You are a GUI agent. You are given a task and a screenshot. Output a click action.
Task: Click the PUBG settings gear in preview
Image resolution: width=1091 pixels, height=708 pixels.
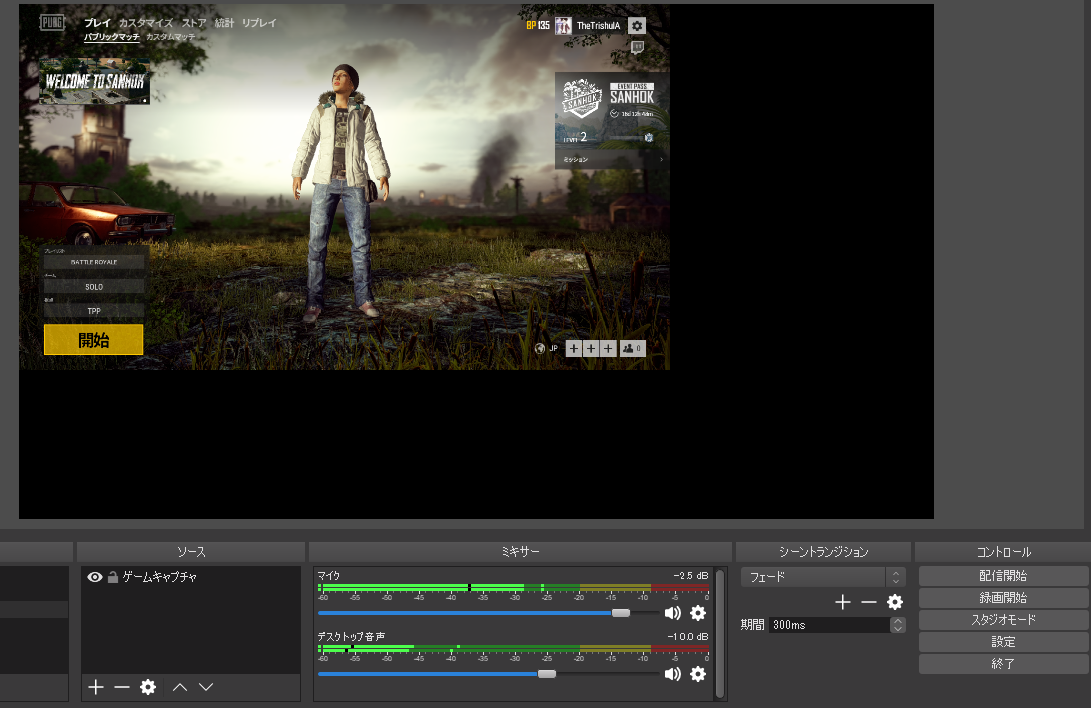click(637, 26)
